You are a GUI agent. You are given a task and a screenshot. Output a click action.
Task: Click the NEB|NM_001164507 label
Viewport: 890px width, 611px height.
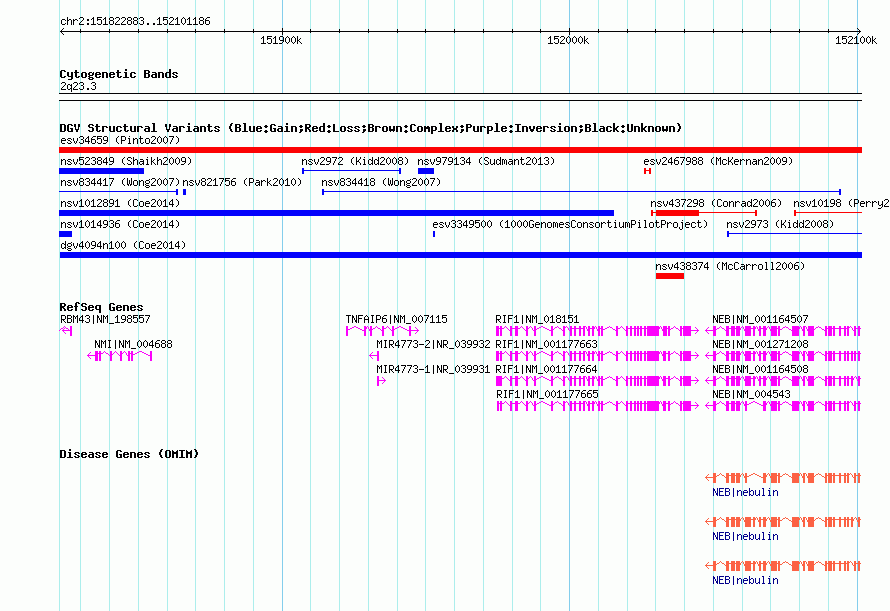pos(760,319)
